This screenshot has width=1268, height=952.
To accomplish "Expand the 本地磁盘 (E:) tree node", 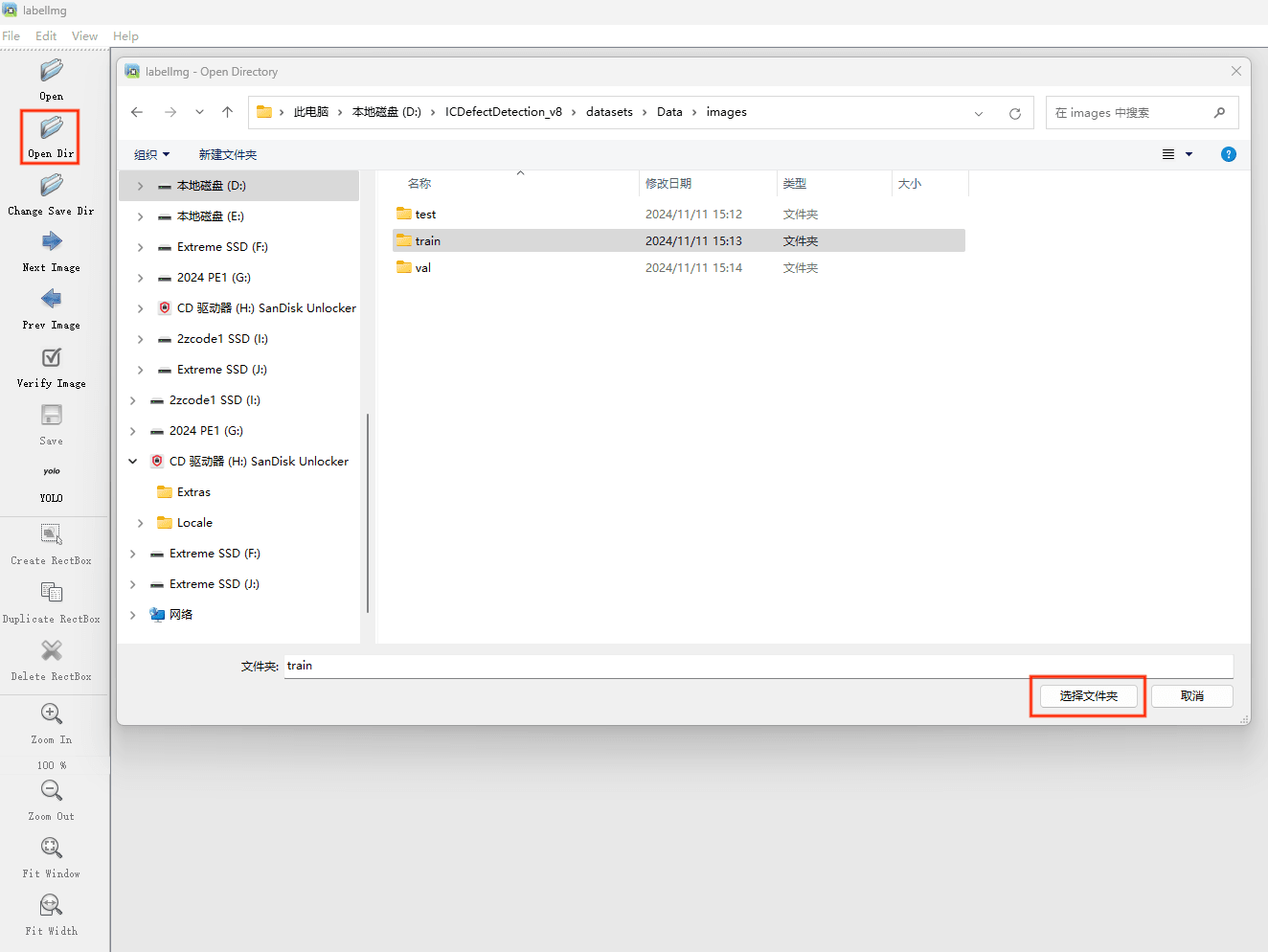I will (141, 216).
